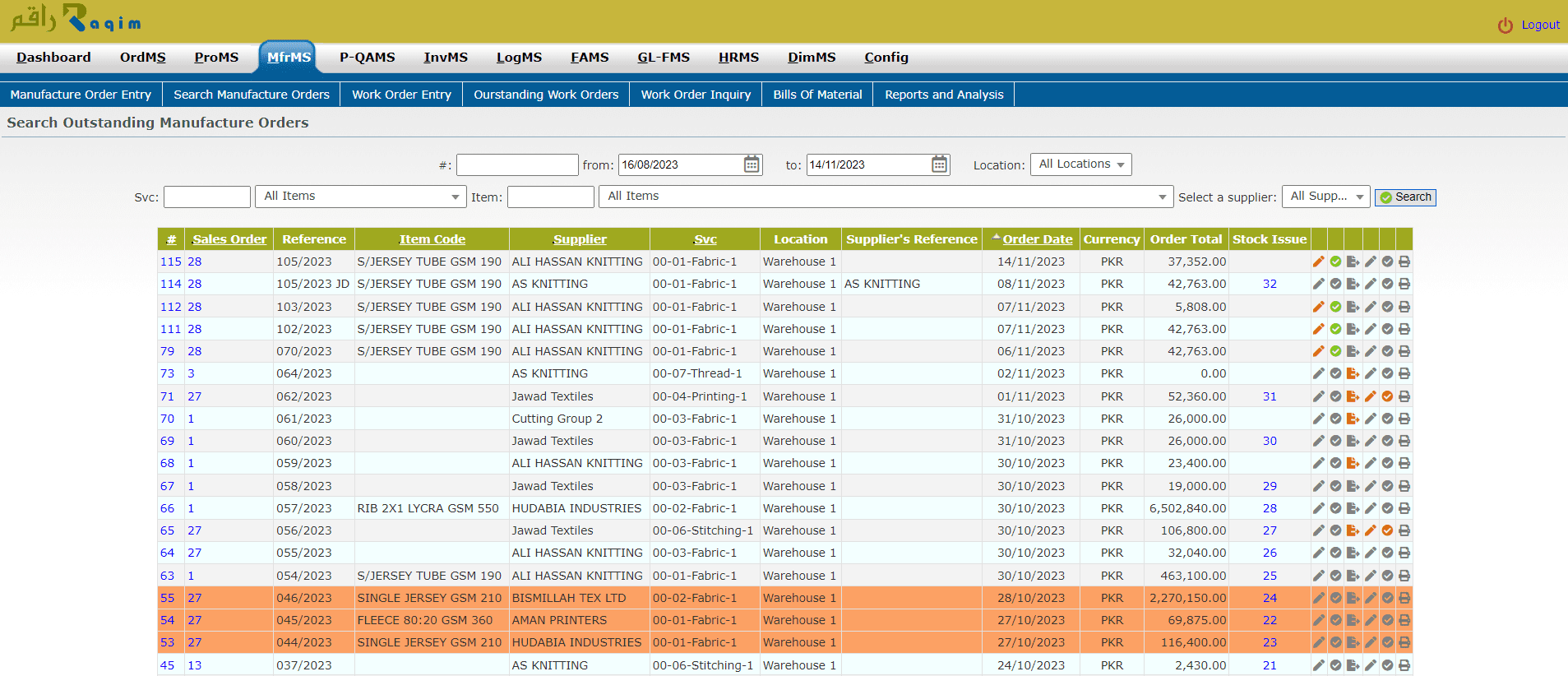Open the calendar picker for the to date
Viewport: 1568px width, 676px height.
point(939,164)
